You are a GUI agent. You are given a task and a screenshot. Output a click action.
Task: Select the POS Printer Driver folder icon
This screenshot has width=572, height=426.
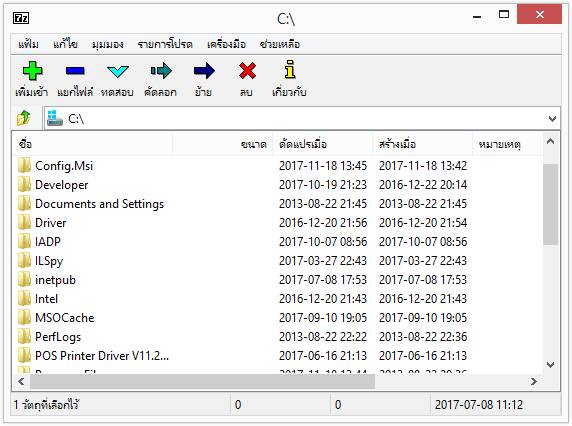click(24, 355)
